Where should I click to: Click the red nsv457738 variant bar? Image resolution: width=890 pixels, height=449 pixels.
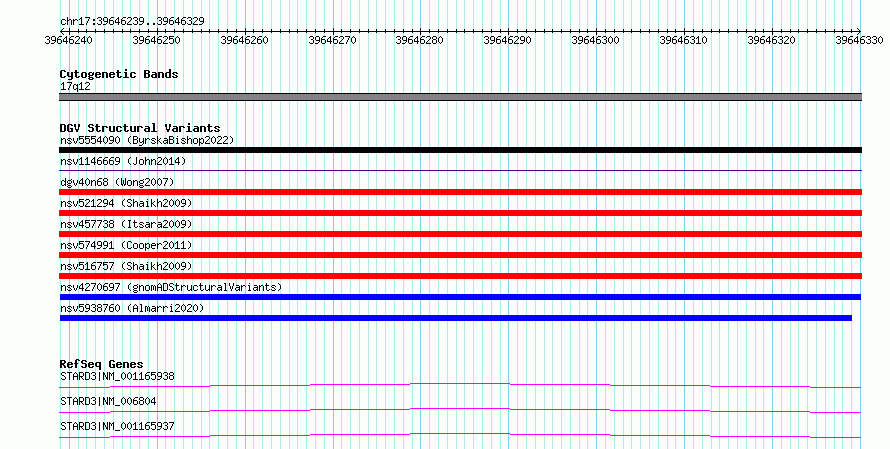(460, 234)
